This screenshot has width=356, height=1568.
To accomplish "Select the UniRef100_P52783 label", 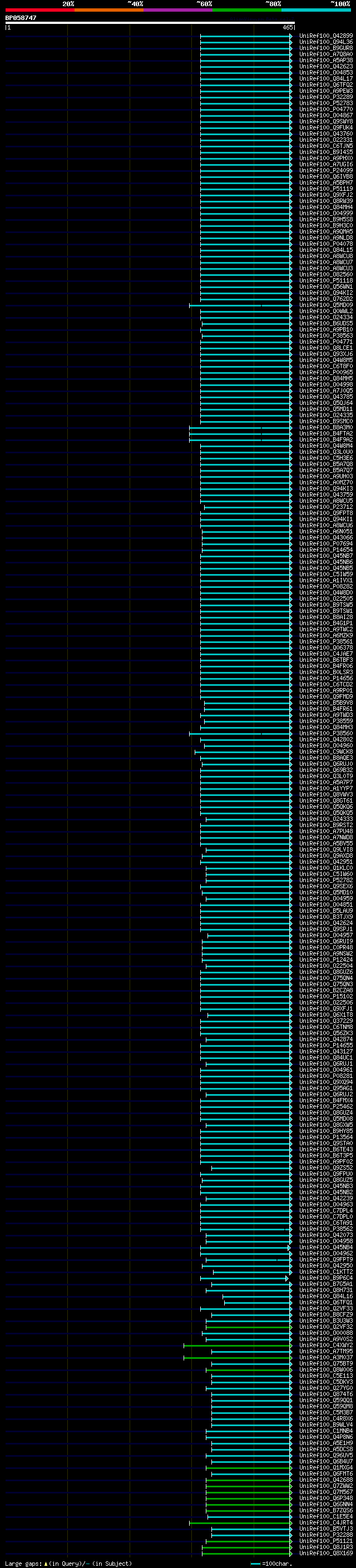I will coord(325,103).
